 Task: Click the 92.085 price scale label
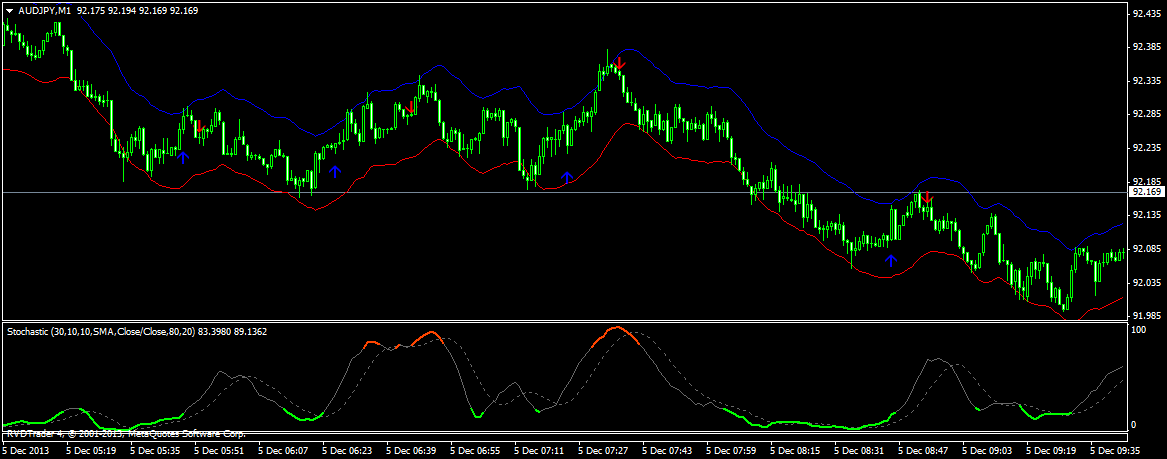[1145, 249]
